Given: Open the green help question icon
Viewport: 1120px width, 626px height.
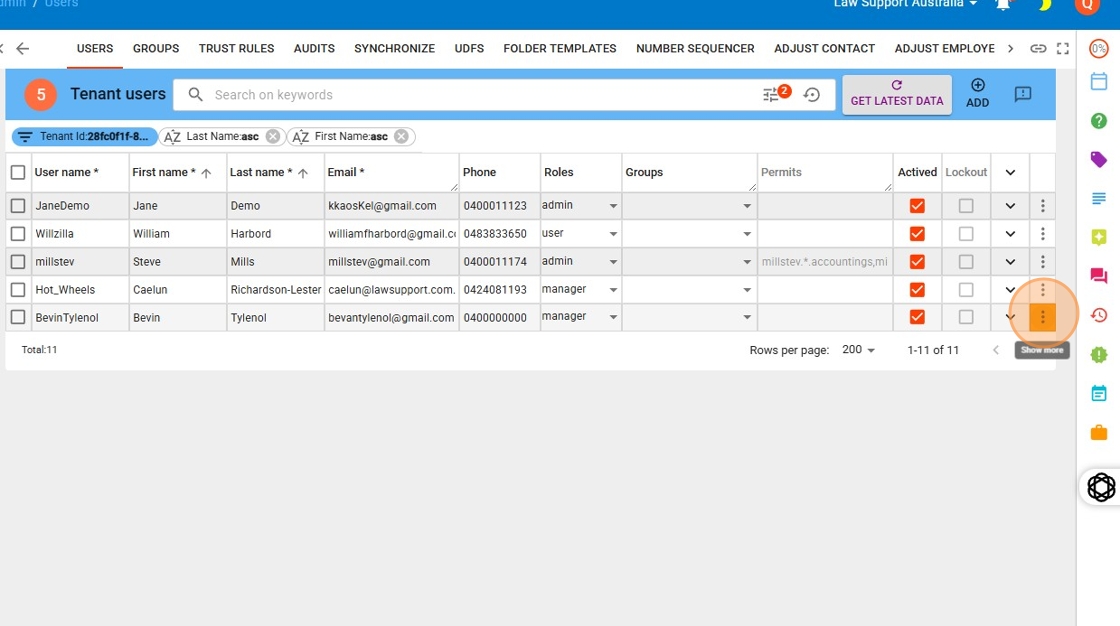Looking at the screenshot, I should pyautogui.click(x=1098, y=121).
